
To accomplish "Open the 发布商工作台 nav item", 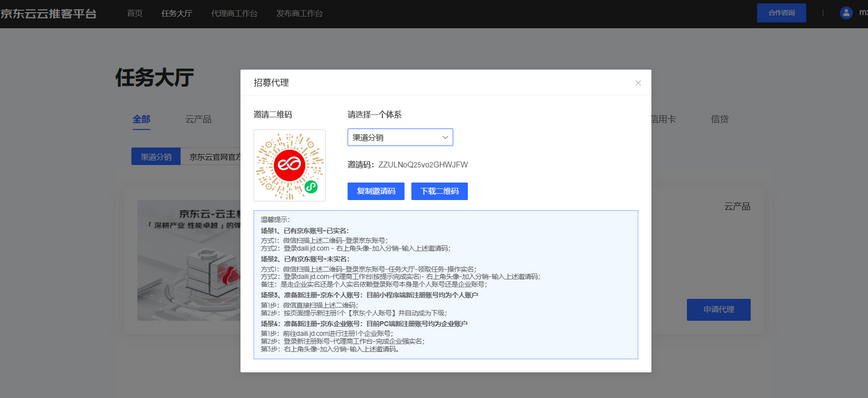I will click(x=299, y=13).
